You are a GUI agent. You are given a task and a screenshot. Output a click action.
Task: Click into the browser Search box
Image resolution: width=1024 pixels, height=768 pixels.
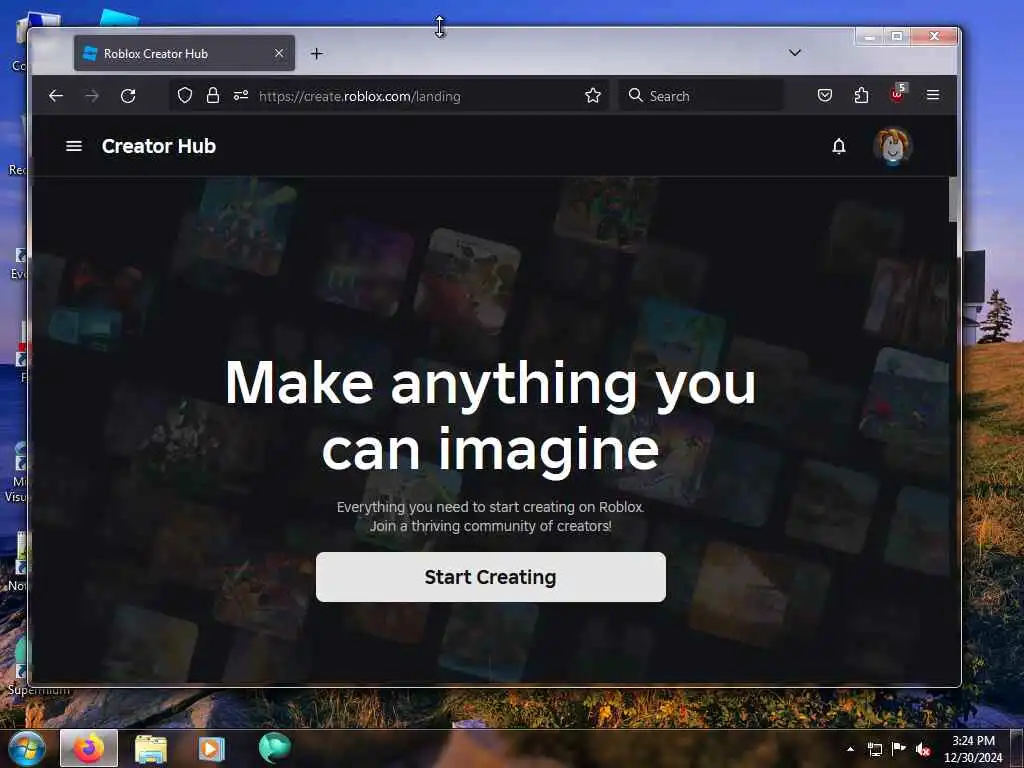tap(701, 95)
